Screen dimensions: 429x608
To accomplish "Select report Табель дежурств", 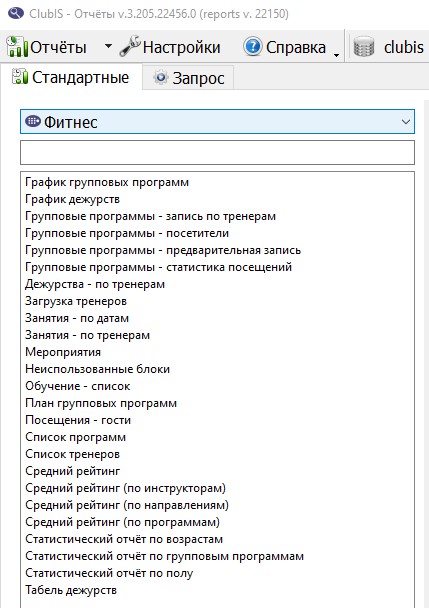I will point(71,591).
